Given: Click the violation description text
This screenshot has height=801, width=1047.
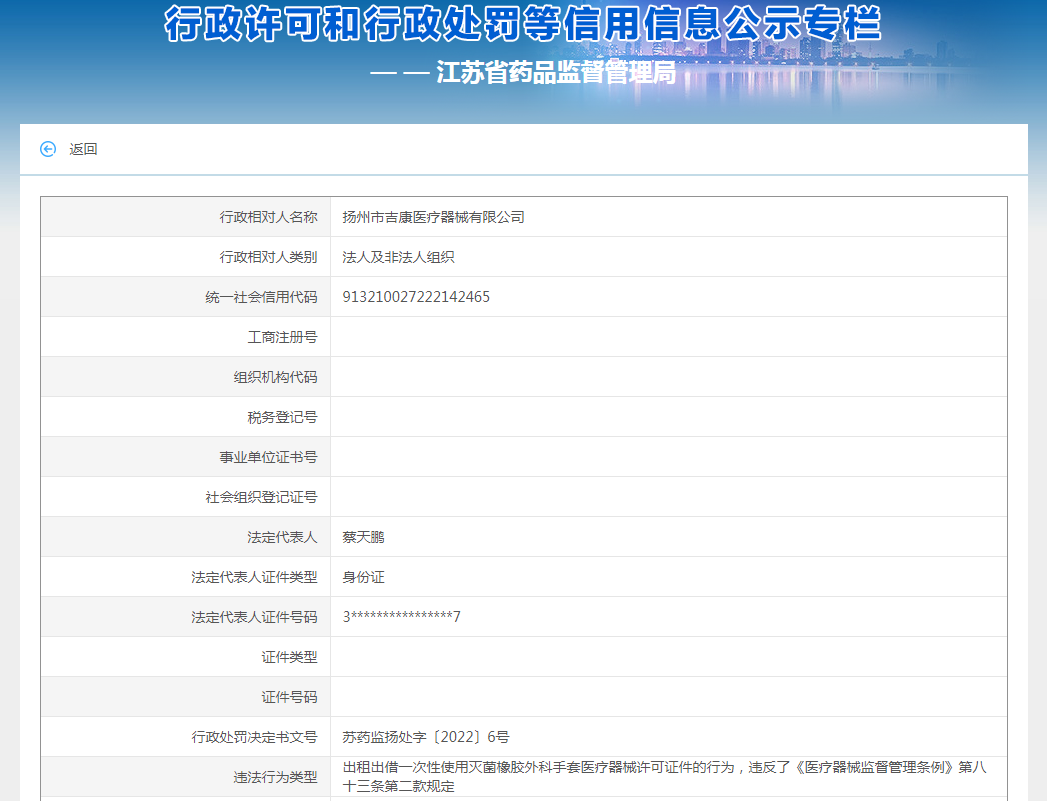Looking at the screenshot, I should [x=664, y=776].
